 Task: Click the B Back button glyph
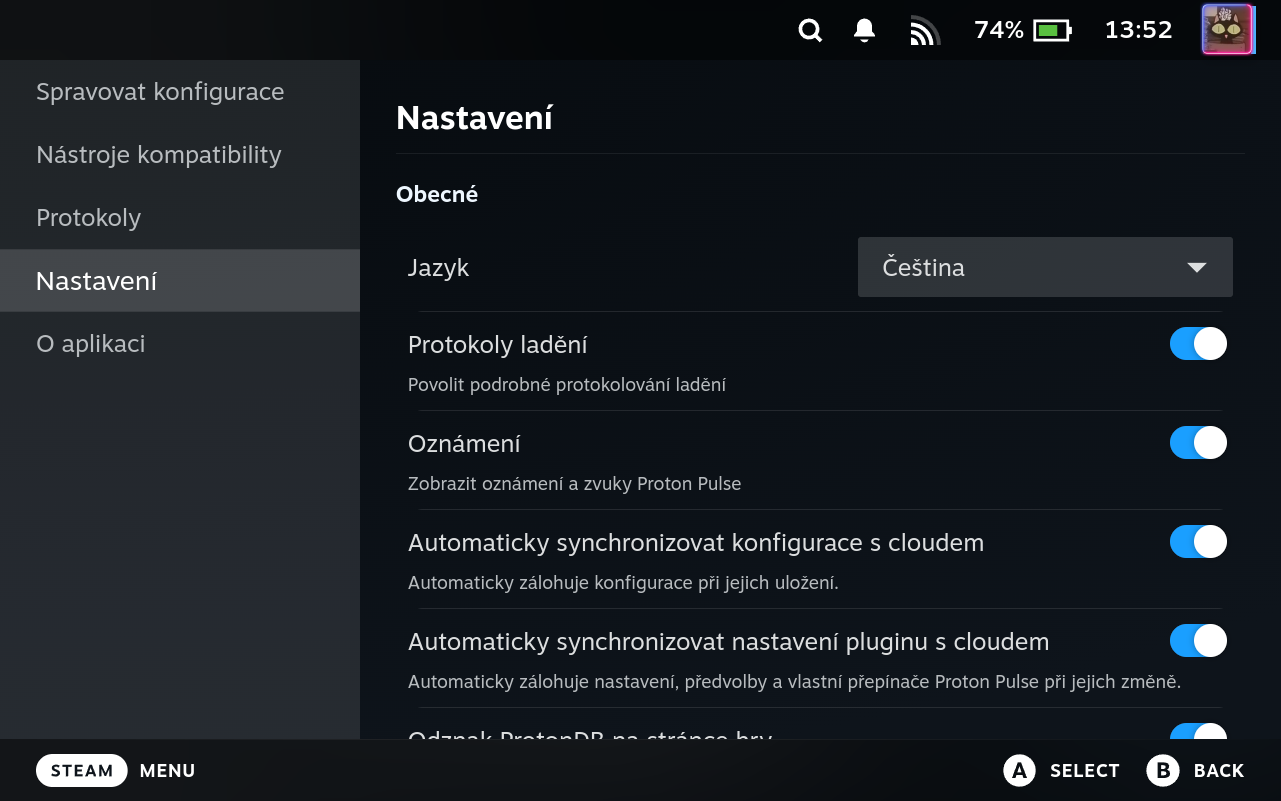coord(1163,770)
